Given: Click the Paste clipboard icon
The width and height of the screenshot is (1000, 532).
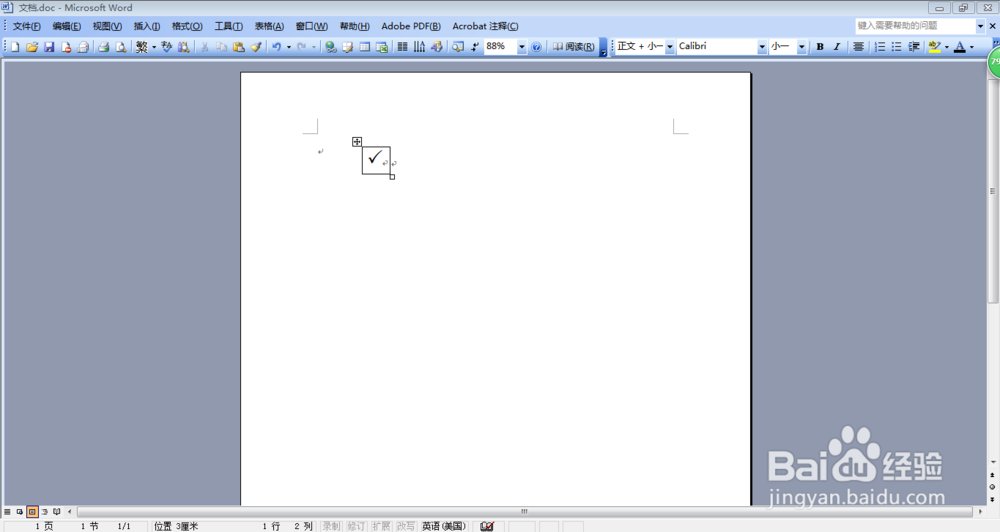Looking at the screenshot, I should click(x=239, y=47).
